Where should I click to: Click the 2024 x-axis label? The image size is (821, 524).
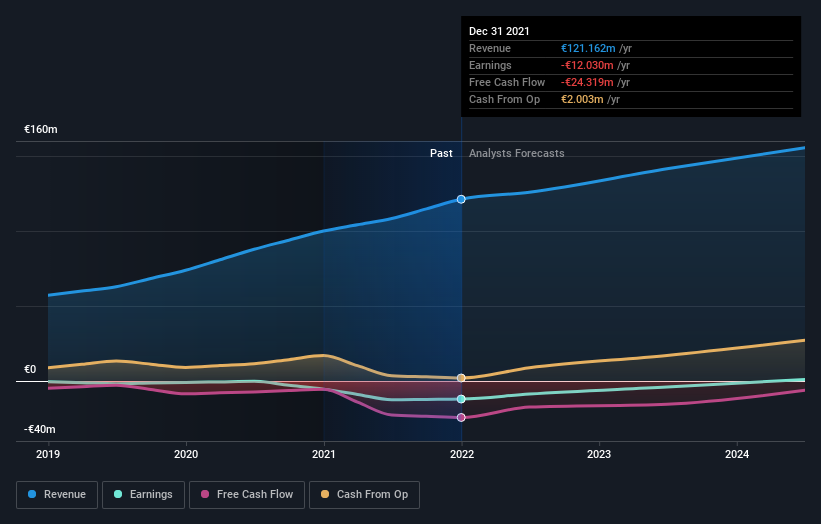[x=737, y=454]
